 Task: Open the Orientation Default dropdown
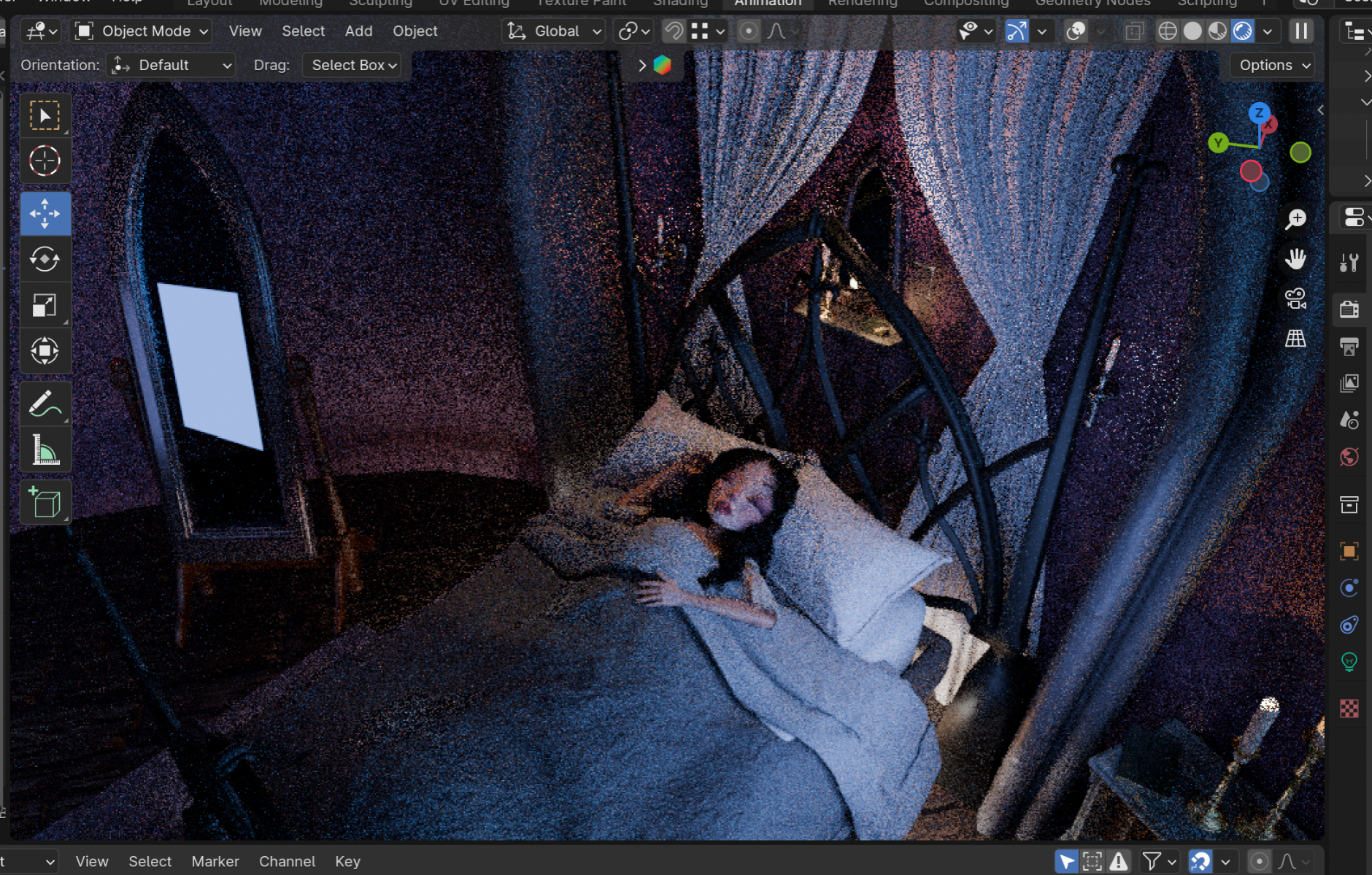point(171,65)
